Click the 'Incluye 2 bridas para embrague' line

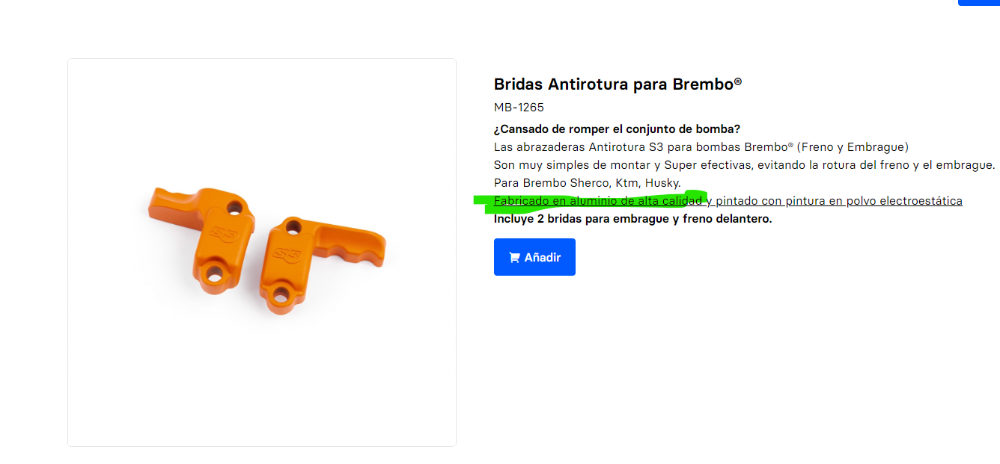click(633, 219)
